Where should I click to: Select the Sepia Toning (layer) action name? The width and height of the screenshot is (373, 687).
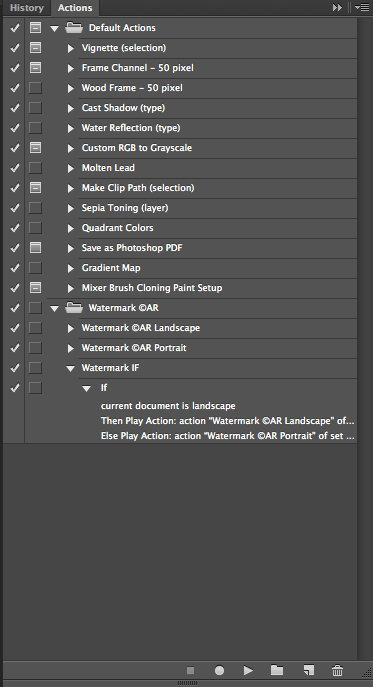click(125, 208)
